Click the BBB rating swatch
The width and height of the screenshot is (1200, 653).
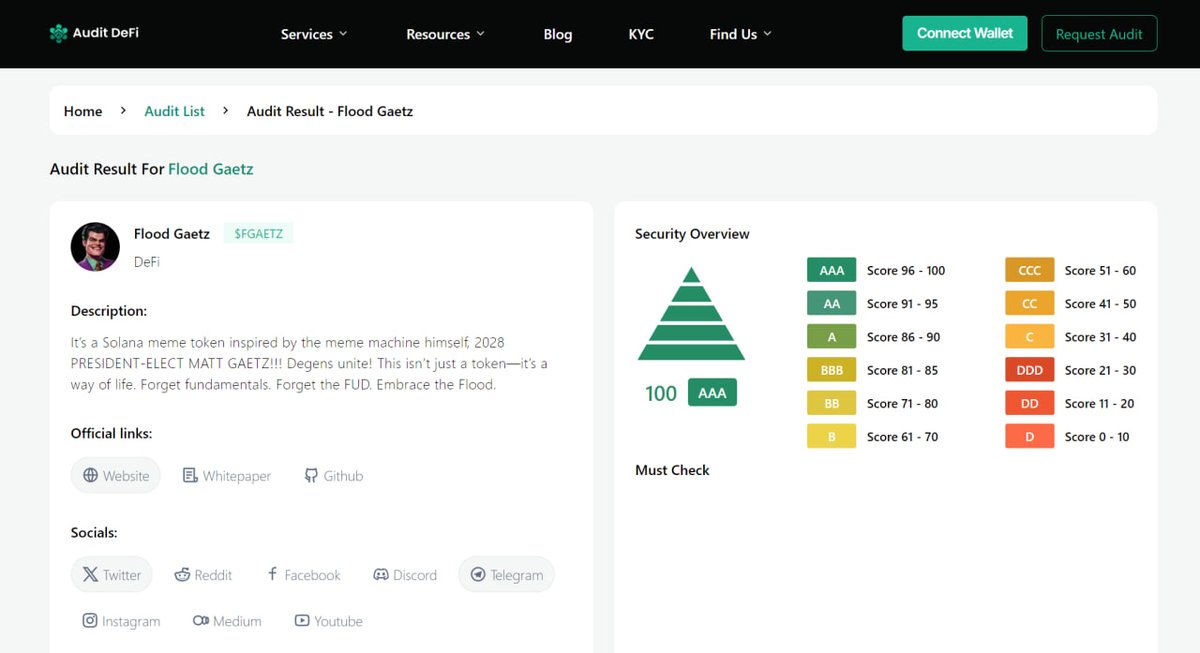(832, 370)
